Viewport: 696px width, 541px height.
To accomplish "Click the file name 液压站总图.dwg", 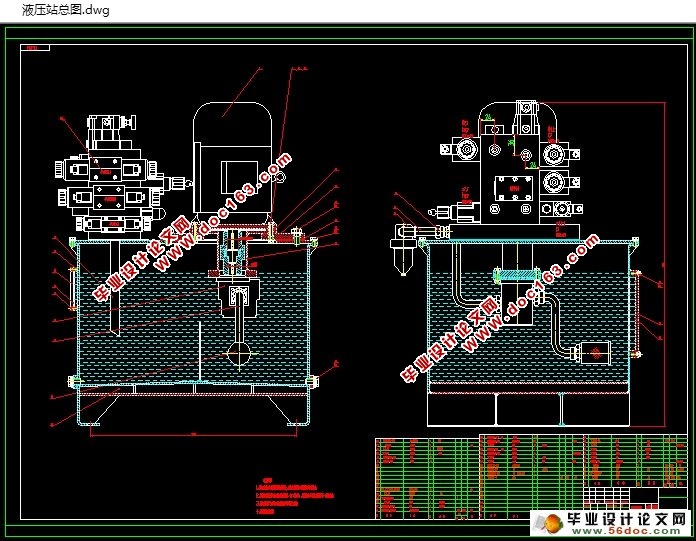I will coord(66,10).
